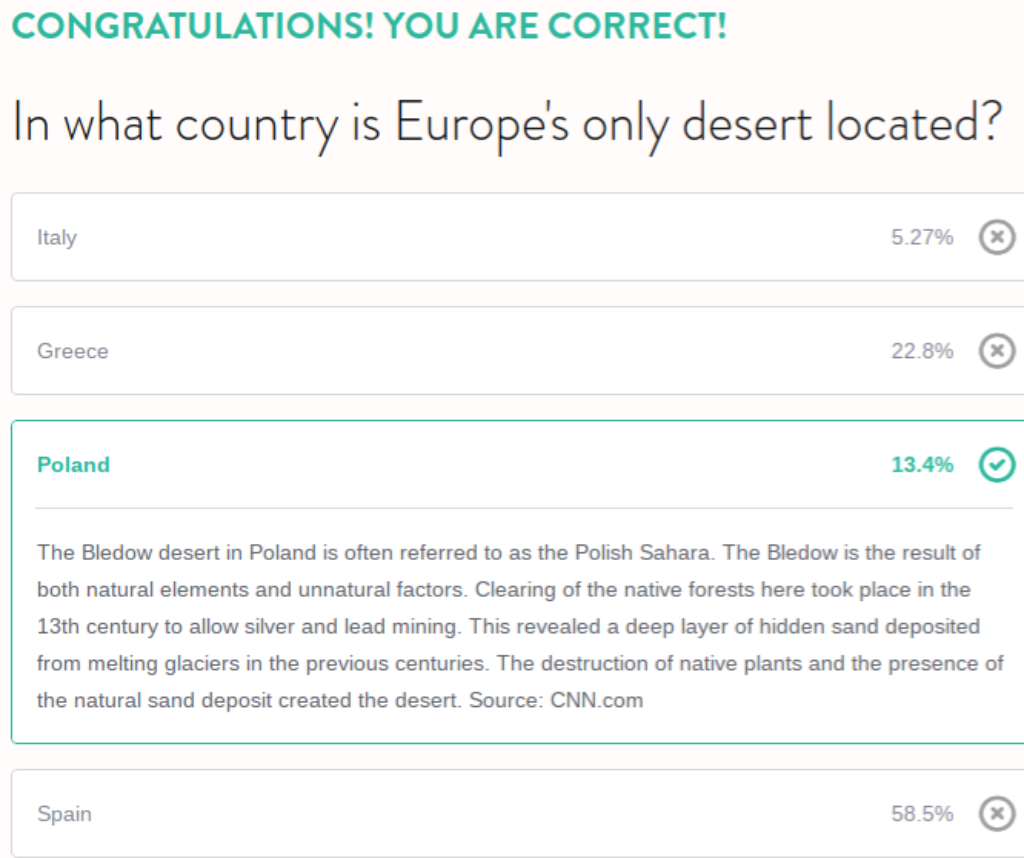Select the Spain answer option

(x=64, y=814)
